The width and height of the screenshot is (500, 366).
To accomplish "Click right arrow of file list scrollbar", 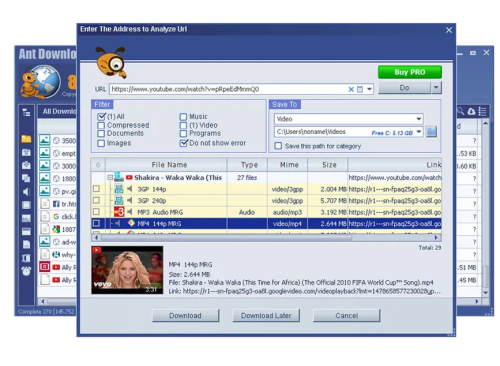I will click(x=436, y=237).
